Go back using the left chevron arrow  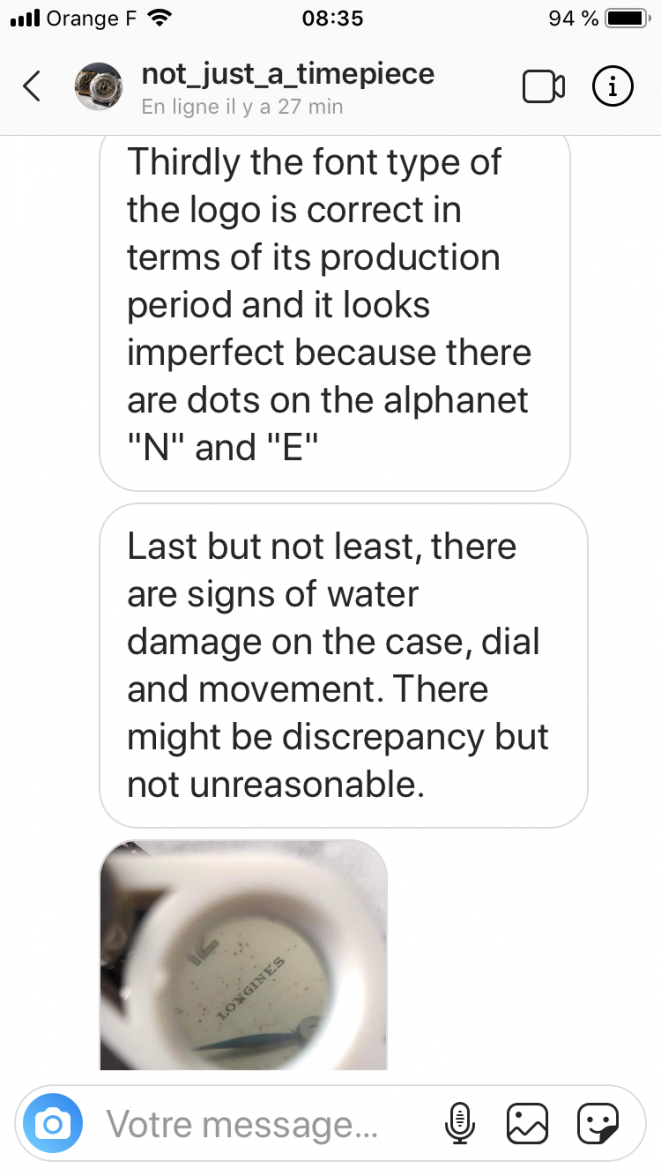click(x=32, y=87)
